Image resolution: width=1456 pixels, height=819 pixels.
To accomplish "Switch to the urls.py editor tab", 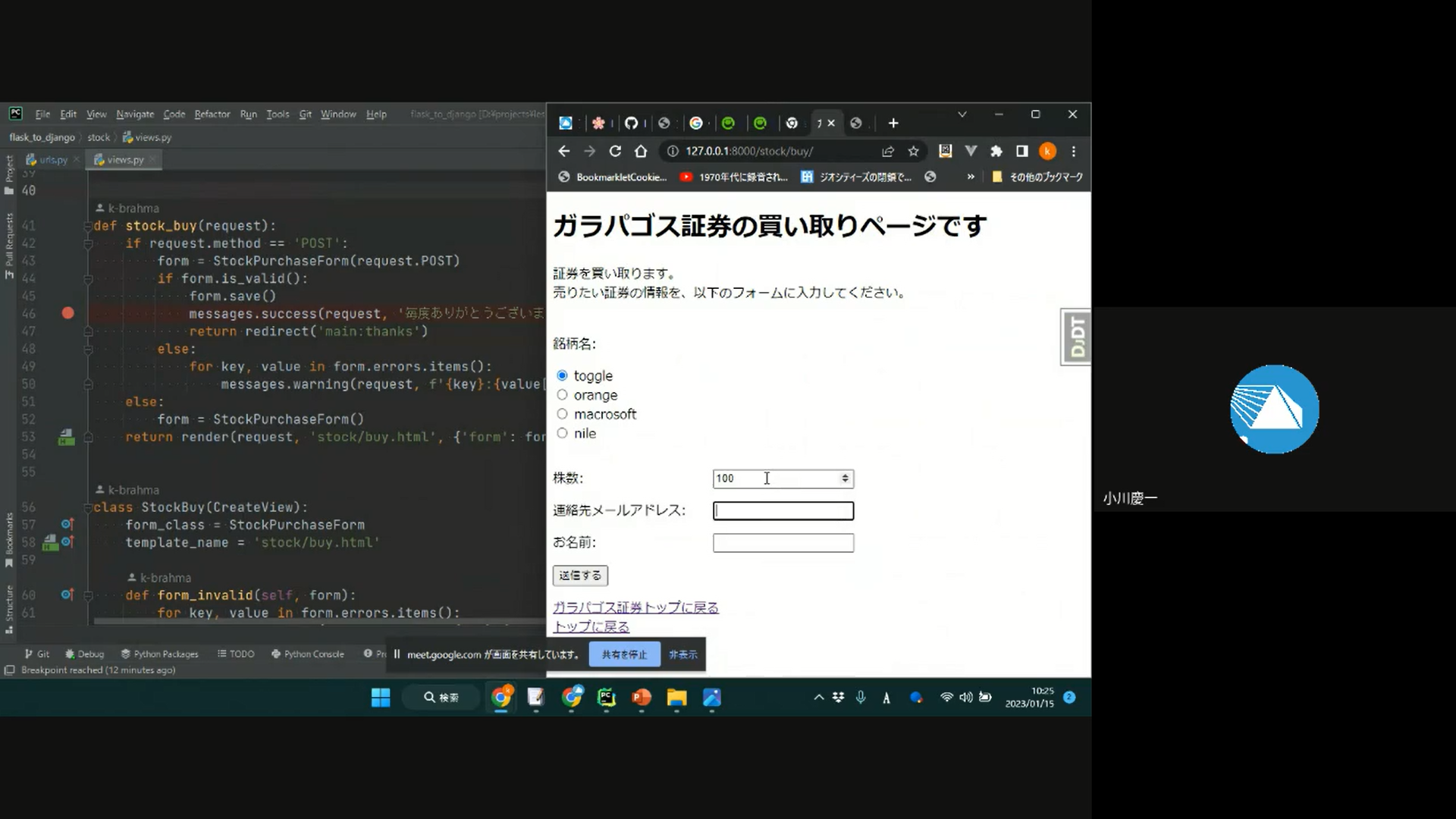I will point(52,160).
